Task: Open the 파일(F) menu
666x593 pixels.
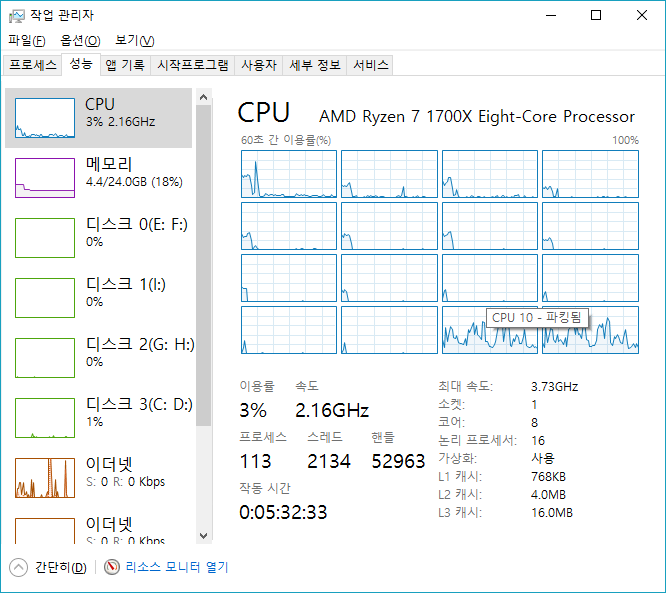Action: (x=26, y=41)
